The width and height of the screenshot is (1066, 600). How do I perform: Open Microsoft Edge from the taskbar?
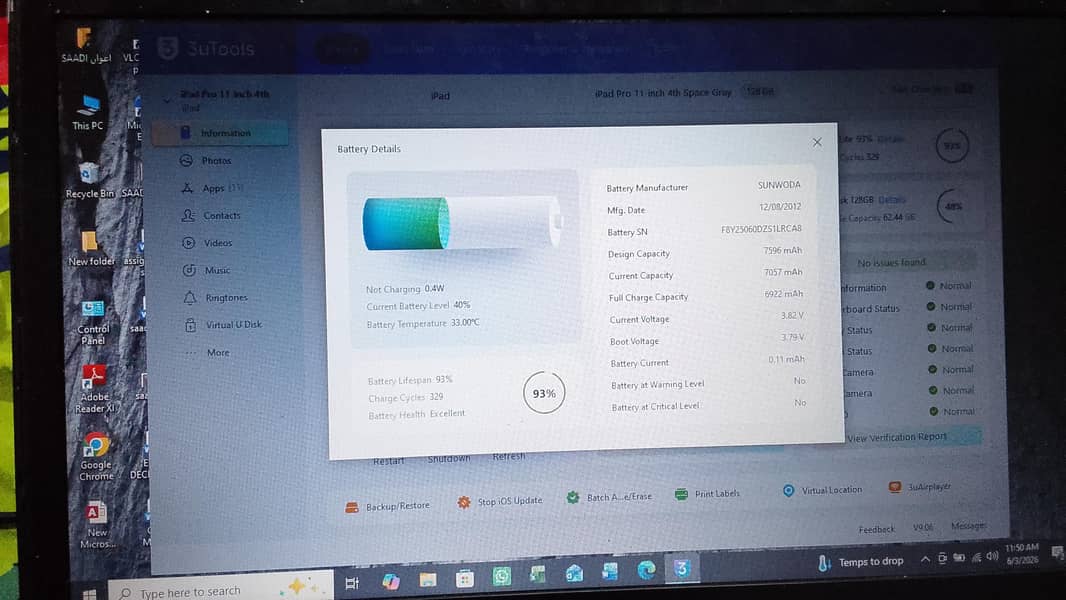coord(646,569)
